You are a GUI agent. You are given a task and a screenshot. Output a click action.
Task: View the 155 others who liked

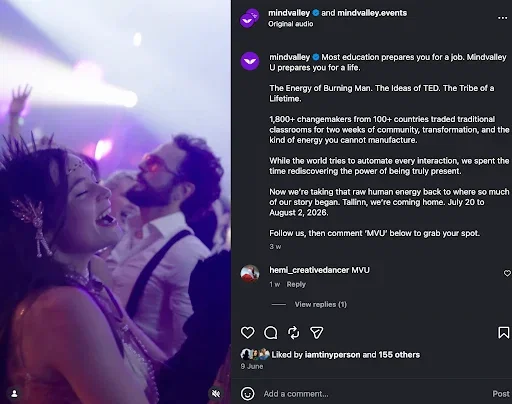(399, 355)
